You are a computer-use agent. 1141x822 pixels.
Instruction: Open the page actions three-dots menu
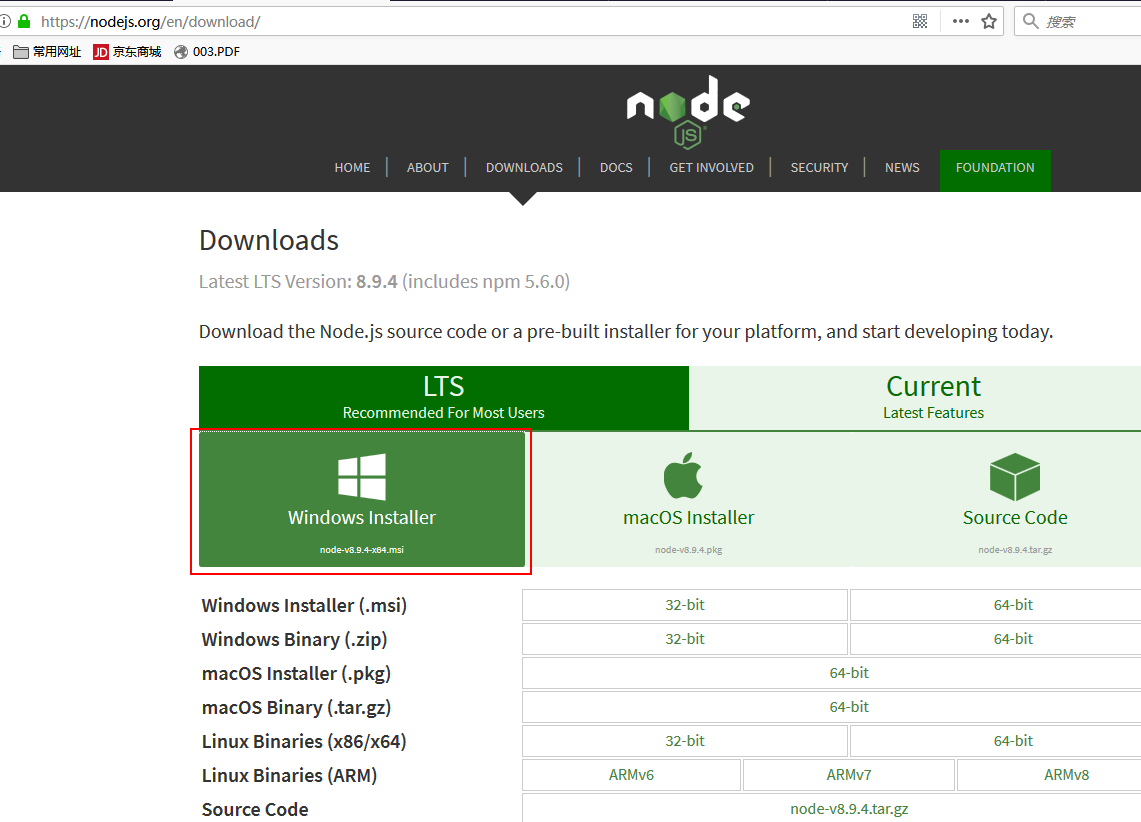tap(961, 21)
